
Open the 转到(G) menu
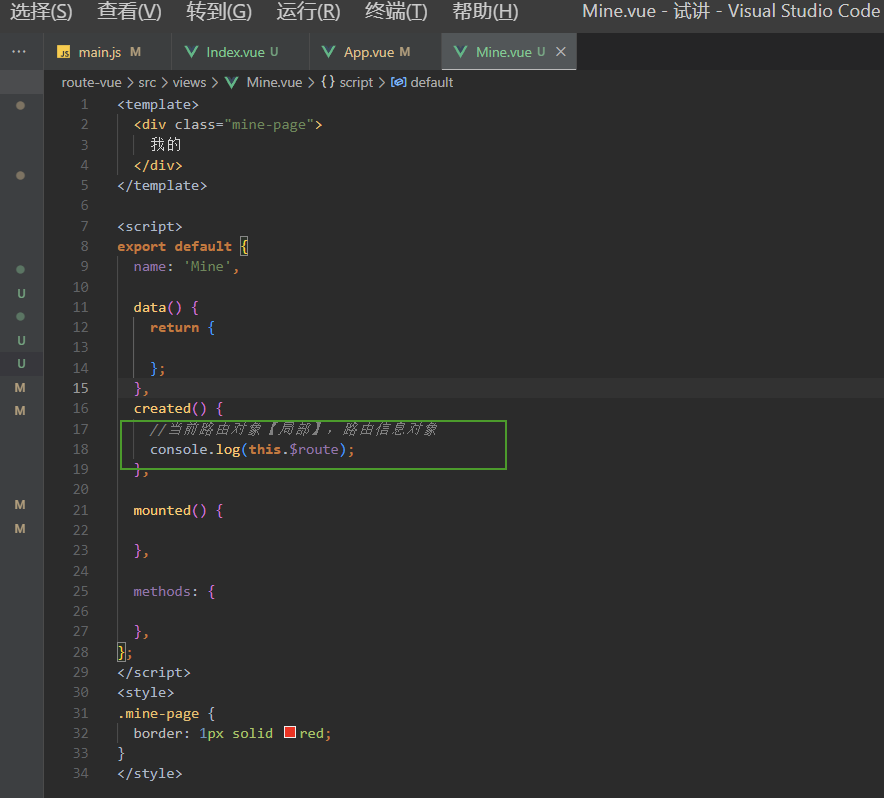219,11
